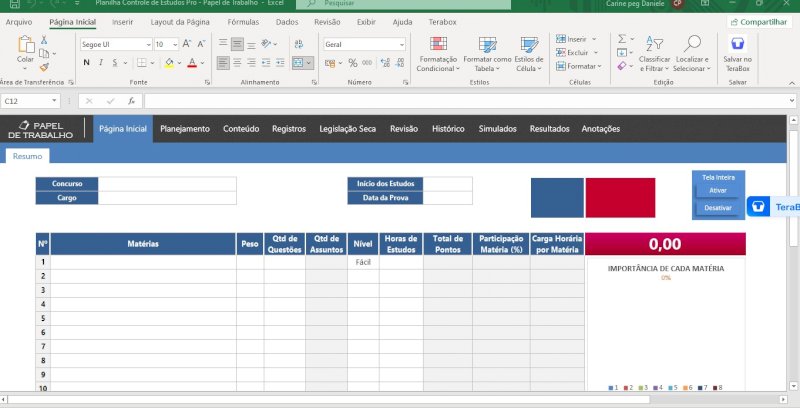Open the Name Box dropdown arrow
This screenshot has height=408, width=800.
[x=55, y=101]
